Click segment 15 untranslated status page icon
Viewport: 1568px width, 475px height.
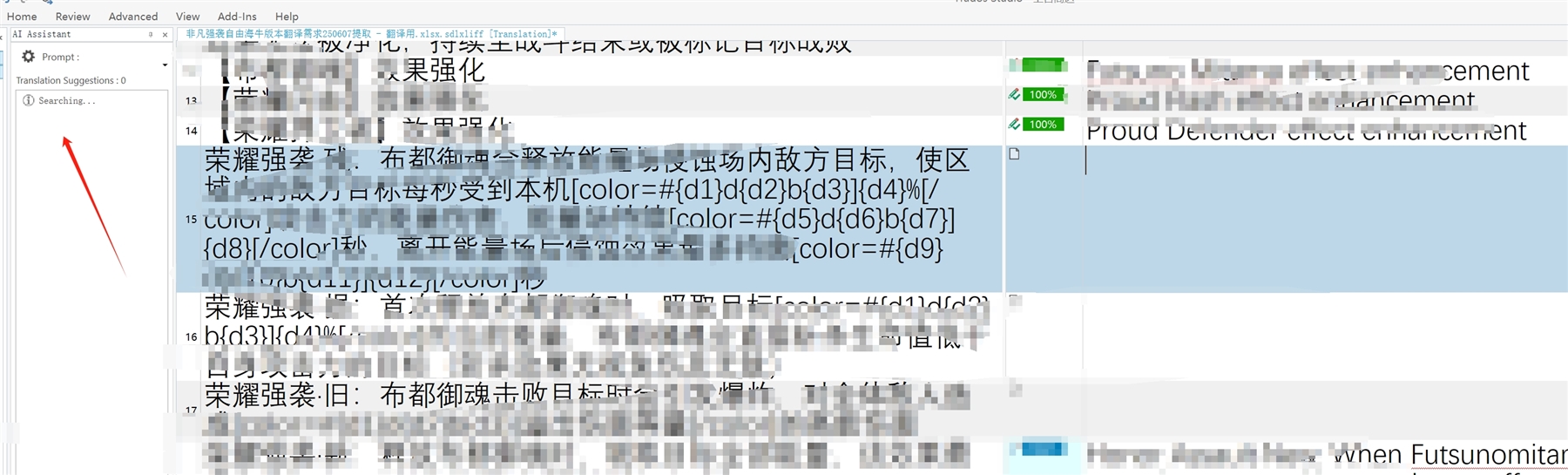coord(1014,154)
